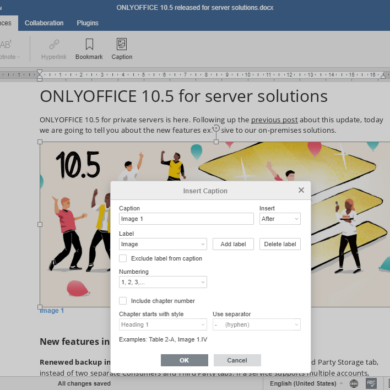Image resolution: width=390 pixels, height=390 pixels.
Task: Expand the Label dropdown showing Image
Action: point(163,244)
